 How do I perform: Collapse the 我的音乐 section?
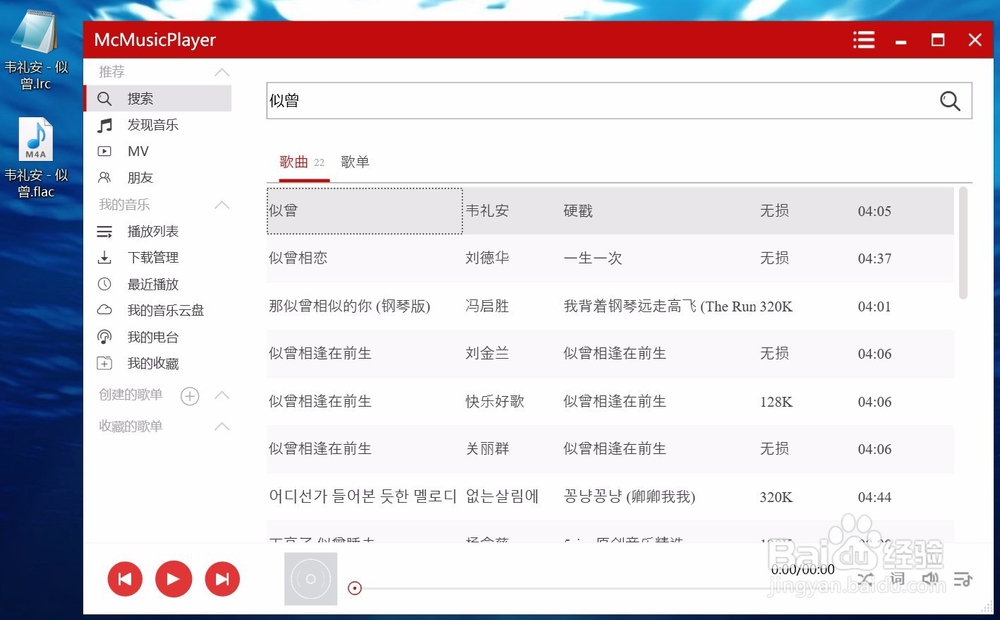[221, 205]
